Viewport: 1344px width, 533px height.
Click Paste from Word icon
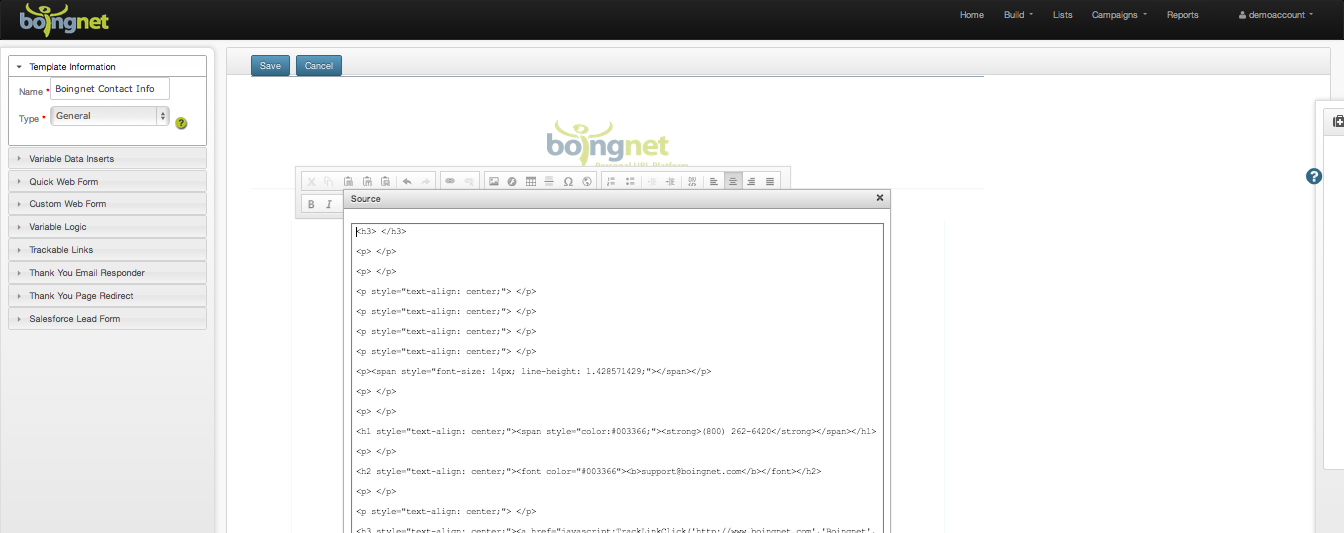[385, 181]
